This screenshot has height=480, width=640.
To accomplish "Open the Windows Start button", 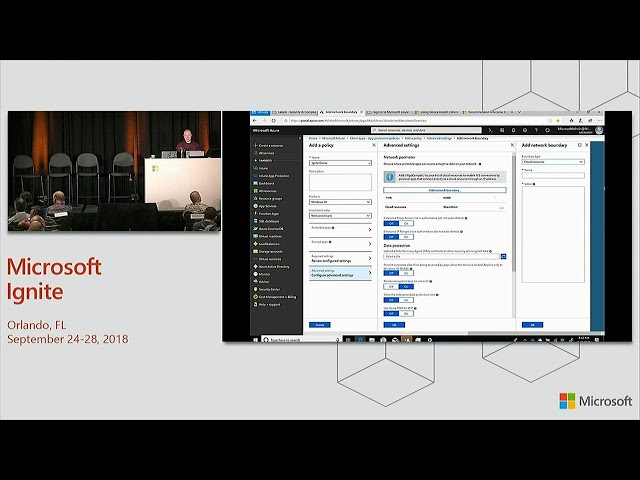I will pos(256,340).
